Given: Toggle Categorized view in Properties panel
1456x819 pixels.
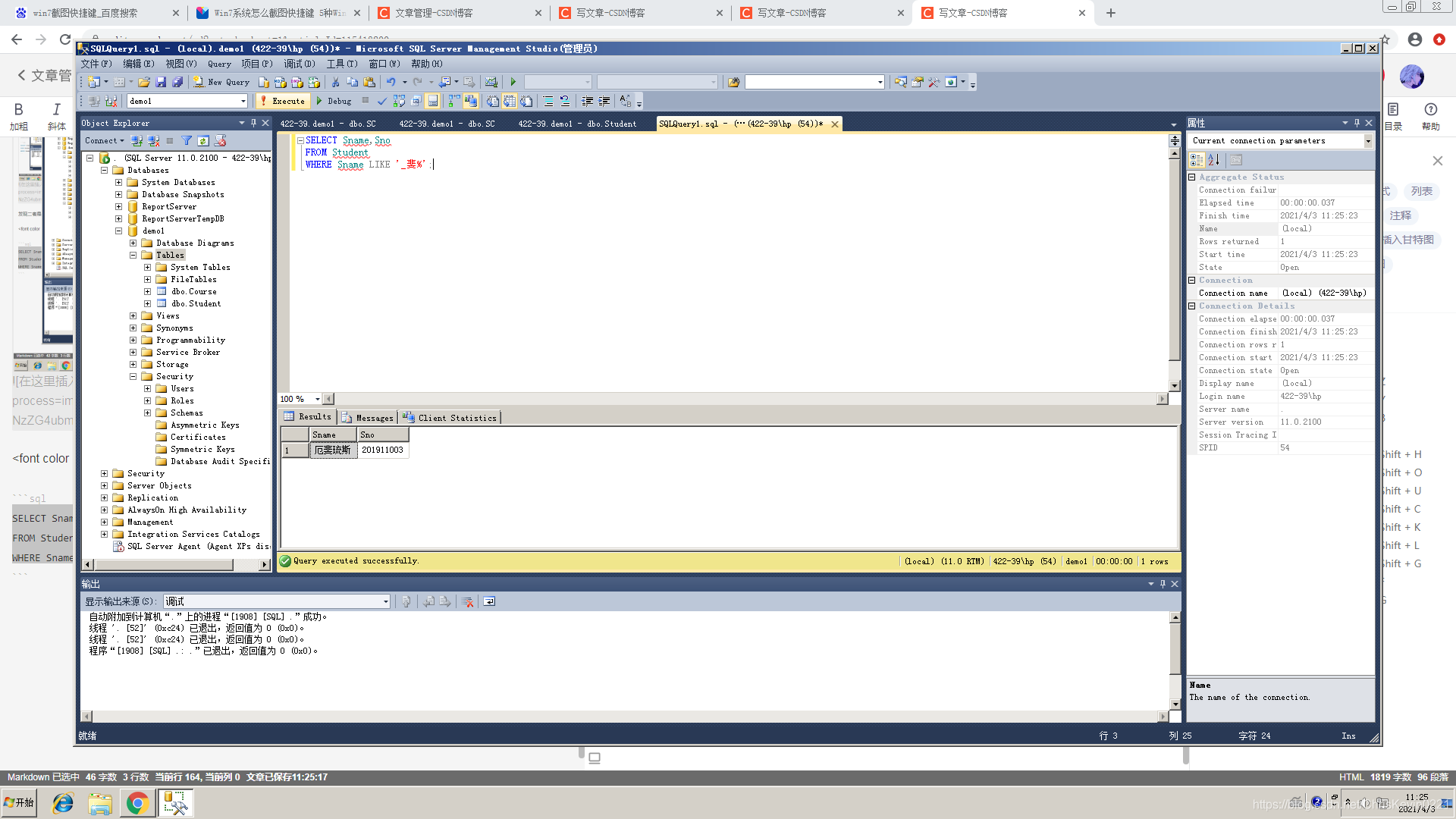Looking at the screenshot, I should click(x=1197, y=160).
